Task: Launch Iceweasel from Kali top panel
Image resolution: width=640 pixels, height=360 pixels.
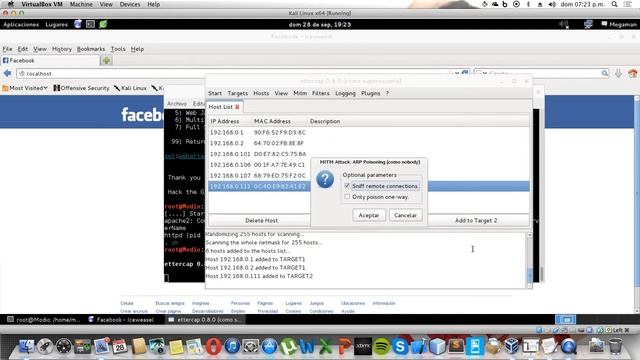Action: tap(78, 24)
